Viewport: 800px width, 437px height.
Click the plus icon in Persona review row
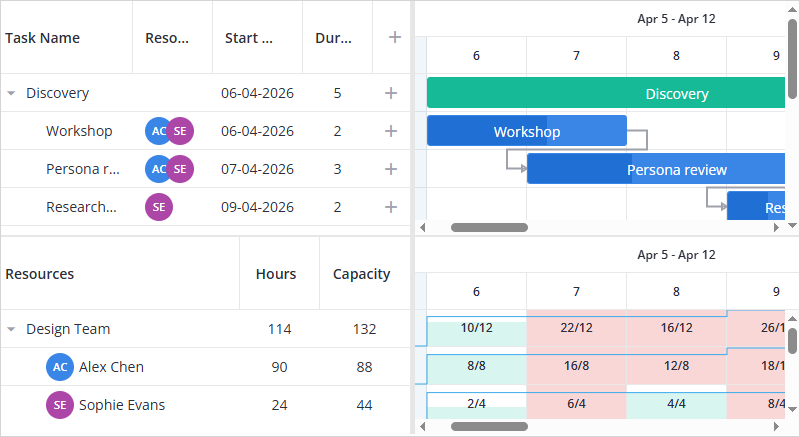(x=391, y=169)
